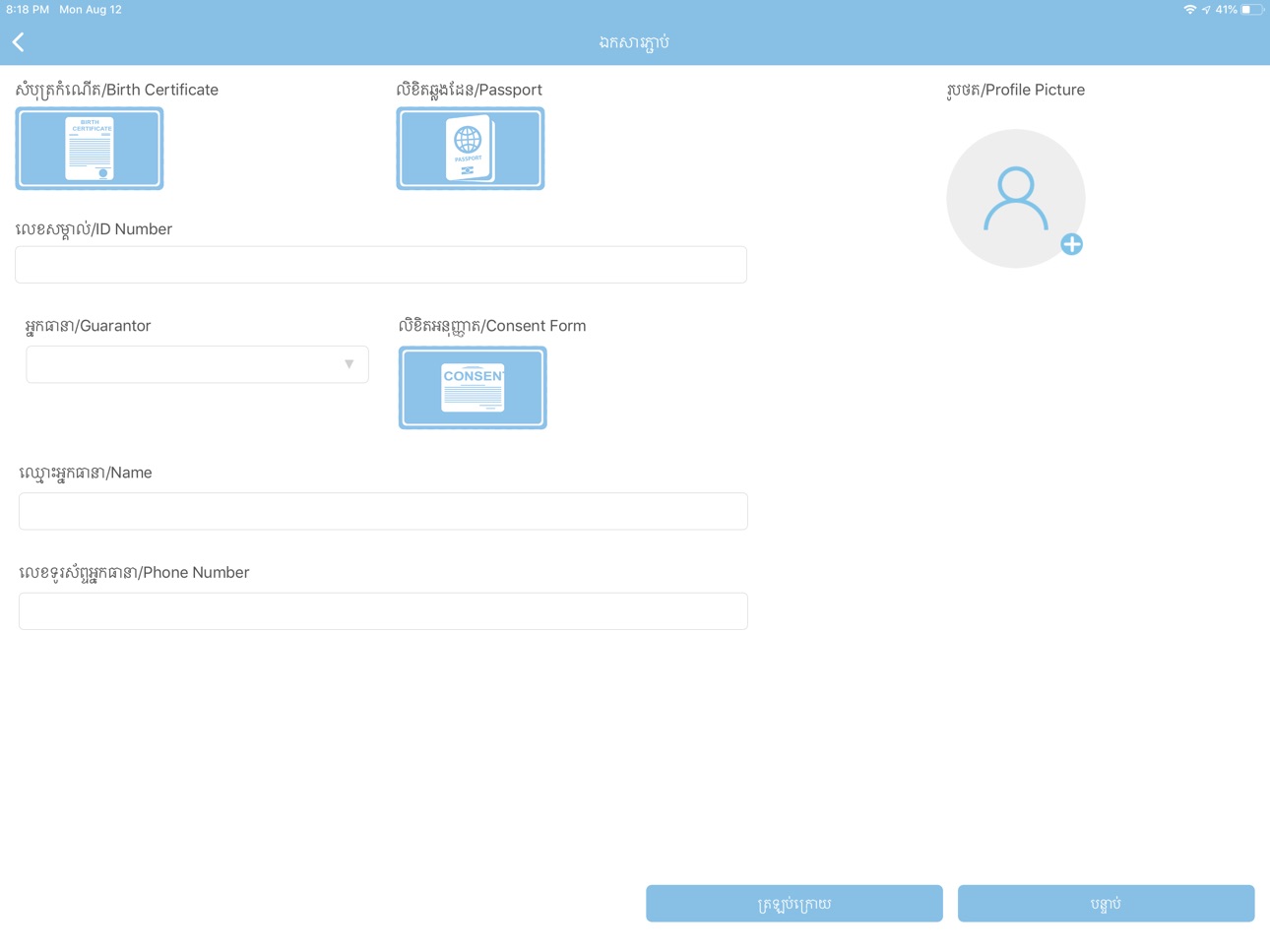Upload the Birth Certificate document
Image resolution: width=1270 pixels, height=952 pixels.
point(90,149)
